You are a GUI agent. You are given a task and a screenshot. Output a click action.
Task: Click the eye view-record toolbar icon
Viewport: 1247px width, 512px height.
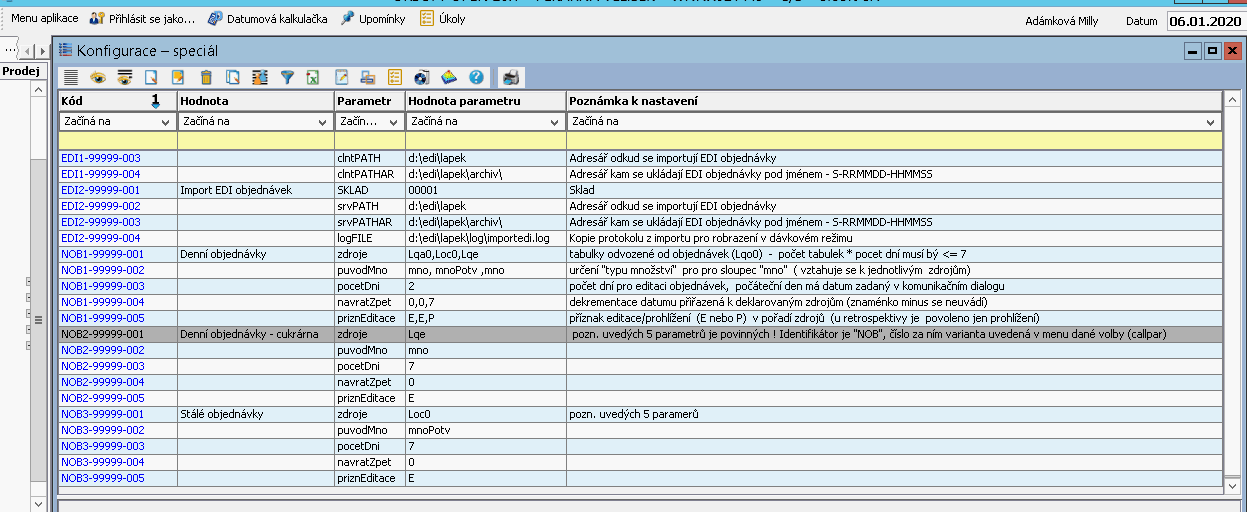[98, 77]
